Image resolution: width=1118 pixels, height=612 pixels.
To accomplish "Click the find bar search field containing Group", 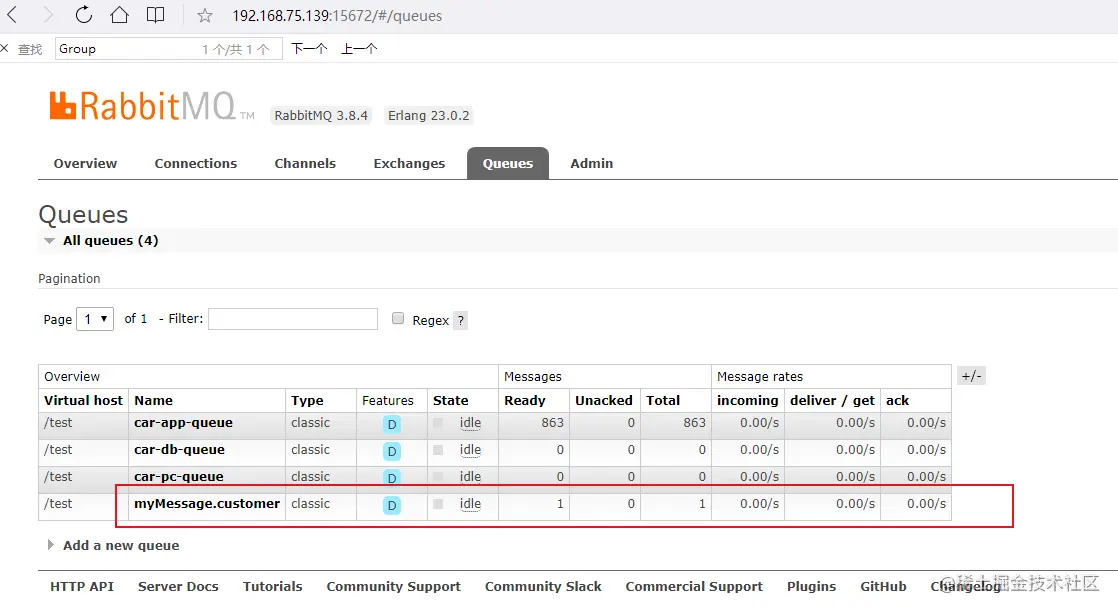I will coord(168,49).
